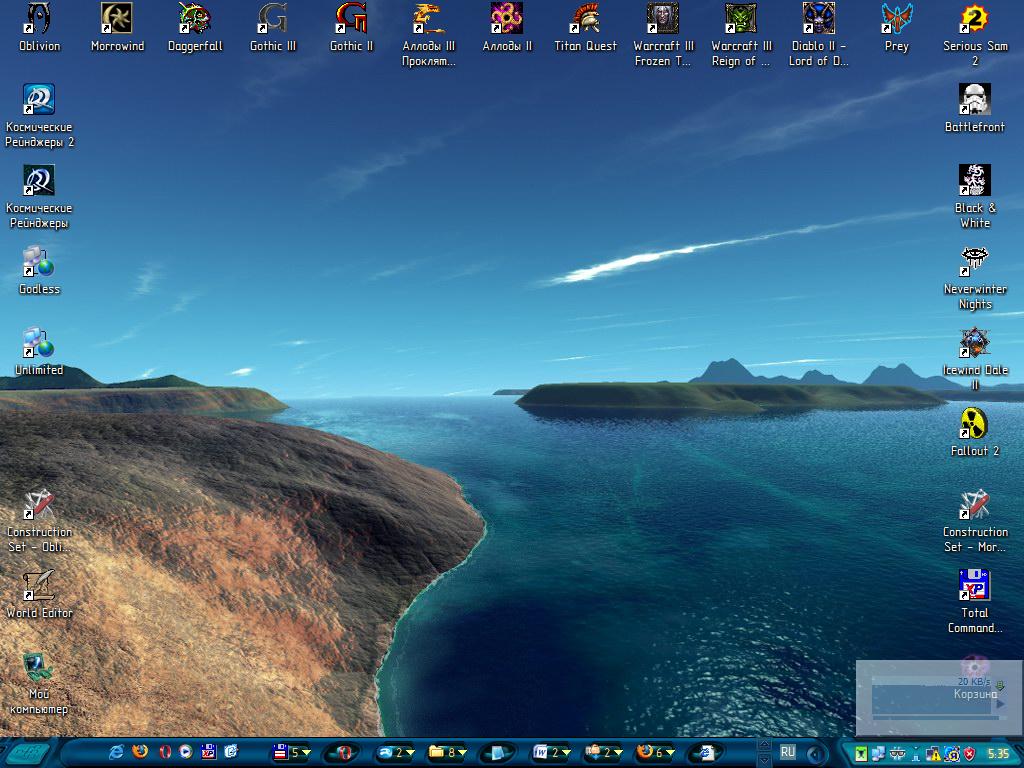Launch Internet Explorer from quick launch
This screenshot has width=1024, height=768.
[x=116, y=752]
